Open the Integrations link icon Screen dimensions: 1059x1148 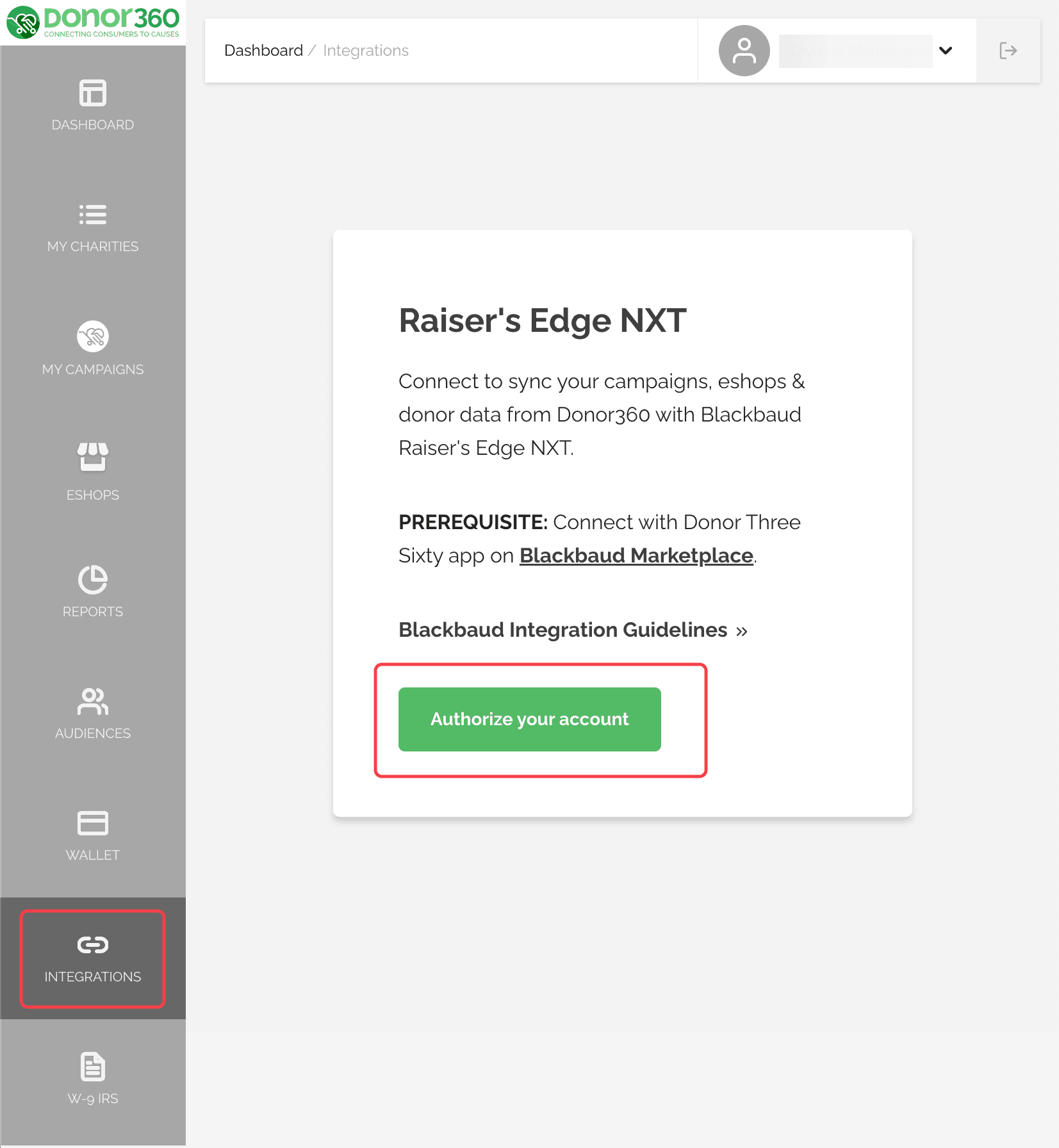coord(93,945)
